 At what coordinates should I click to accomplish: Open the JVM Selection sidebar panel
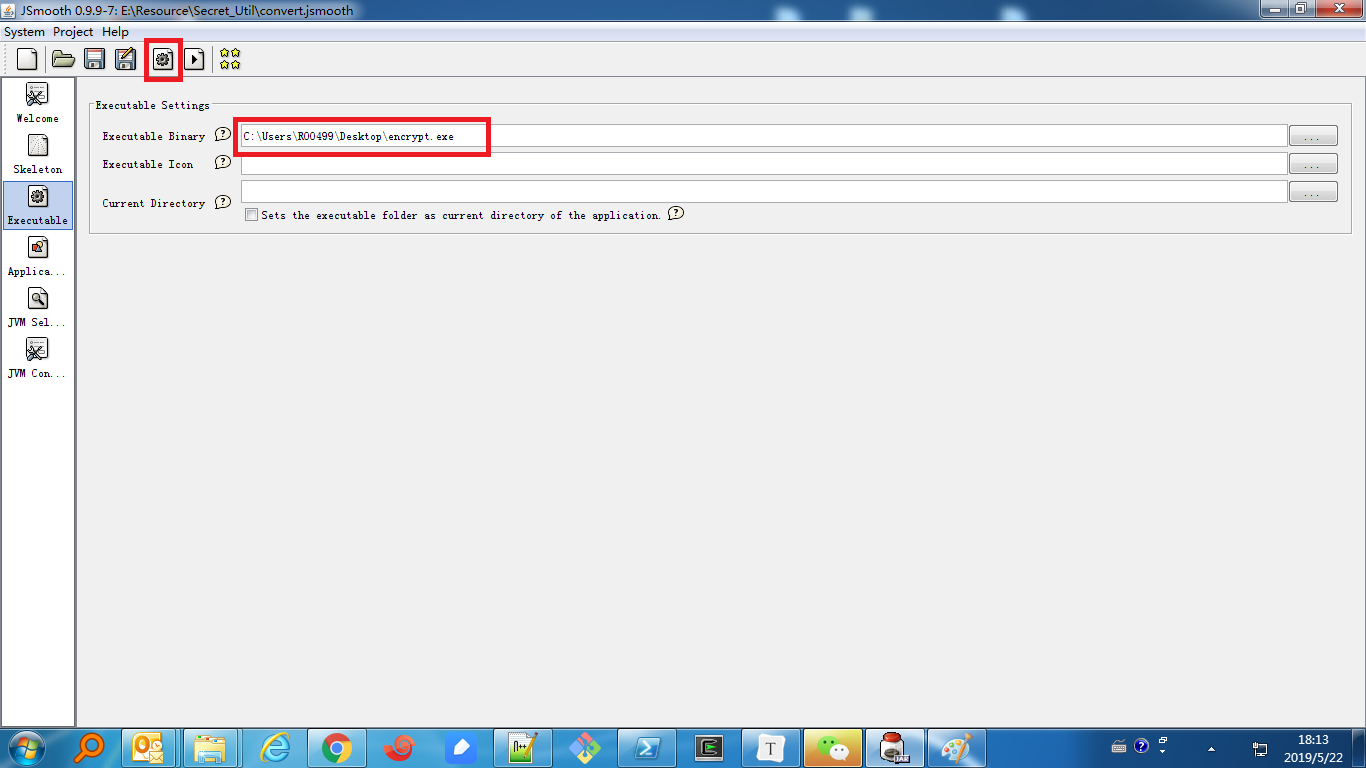pyautogui.click(x=37, y=307)
